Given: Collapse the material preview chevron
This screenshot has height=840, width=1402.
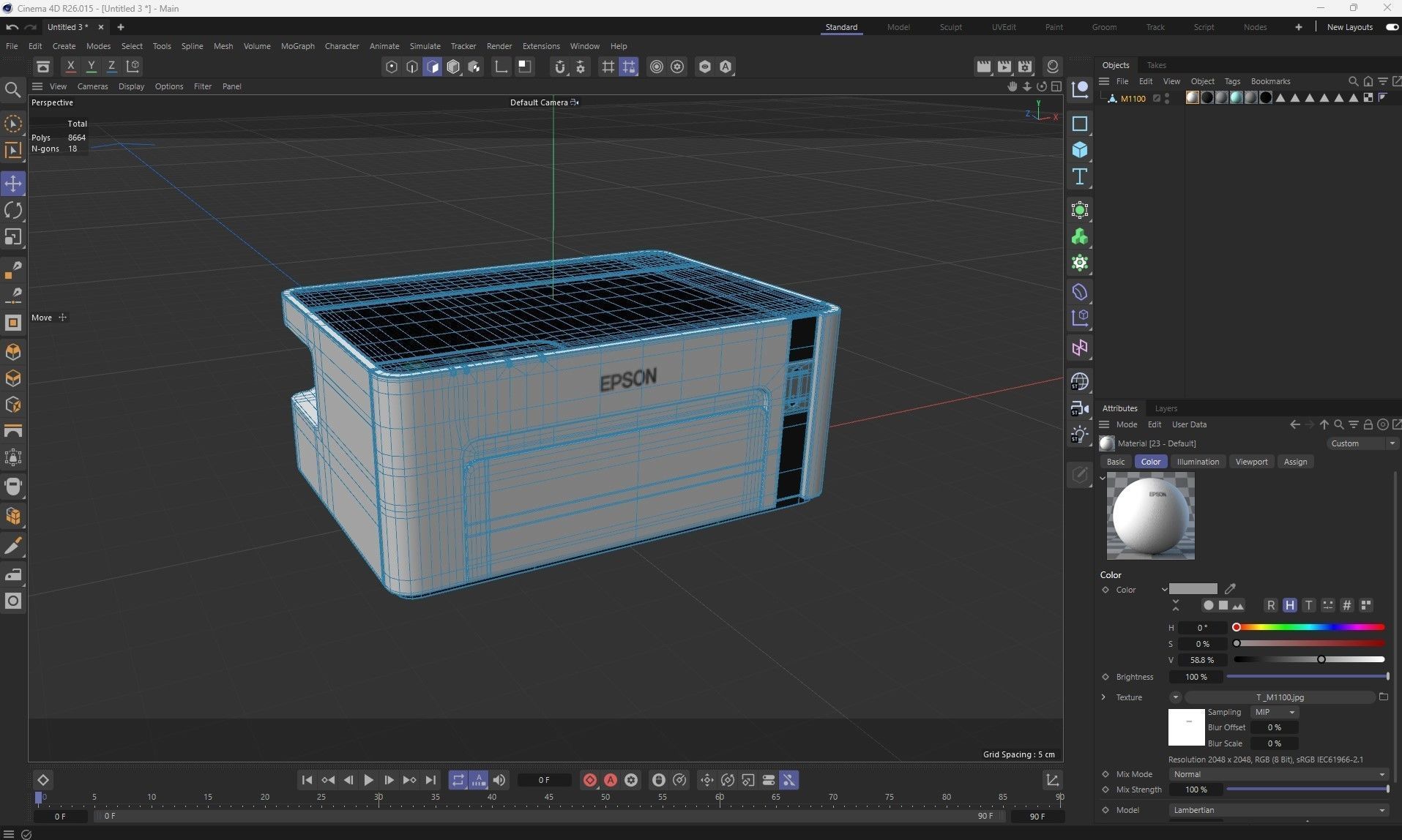Looking at the screenshot, I should pyautogui.click(x=1103, y=479).
